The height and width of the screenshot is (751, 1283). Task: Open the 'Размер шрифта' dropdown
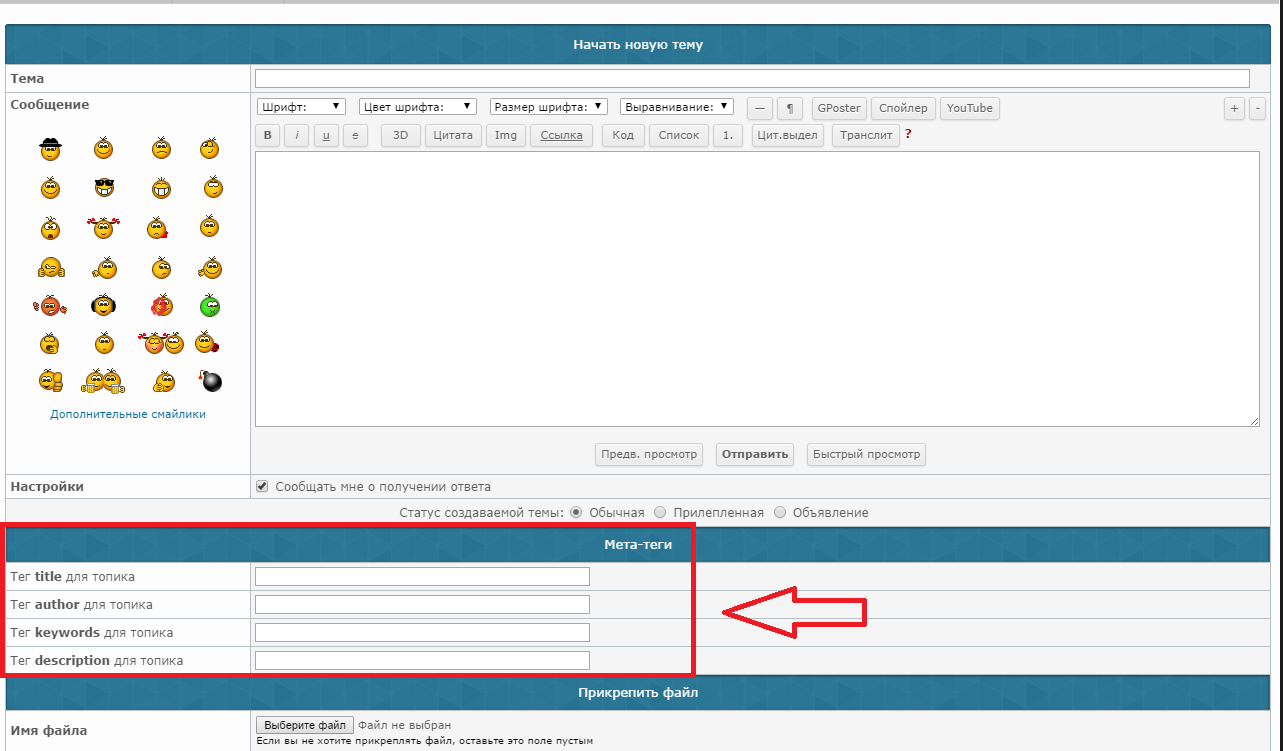click(x=549, y=106)
